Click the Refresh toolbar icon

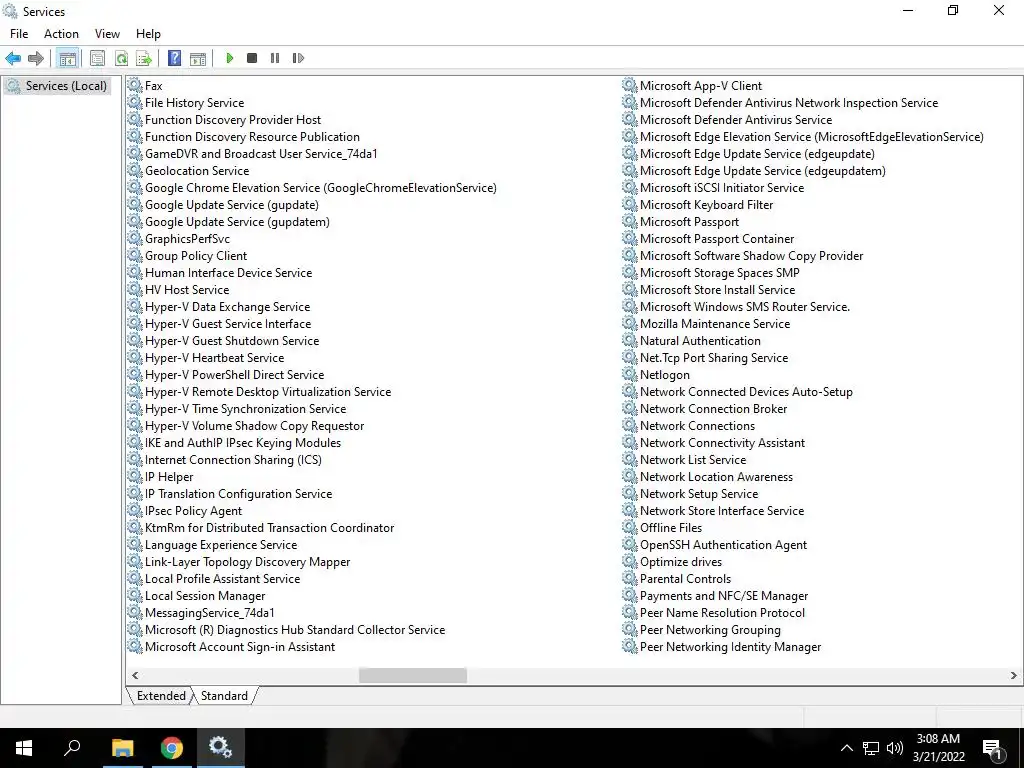tap(121, 58)
